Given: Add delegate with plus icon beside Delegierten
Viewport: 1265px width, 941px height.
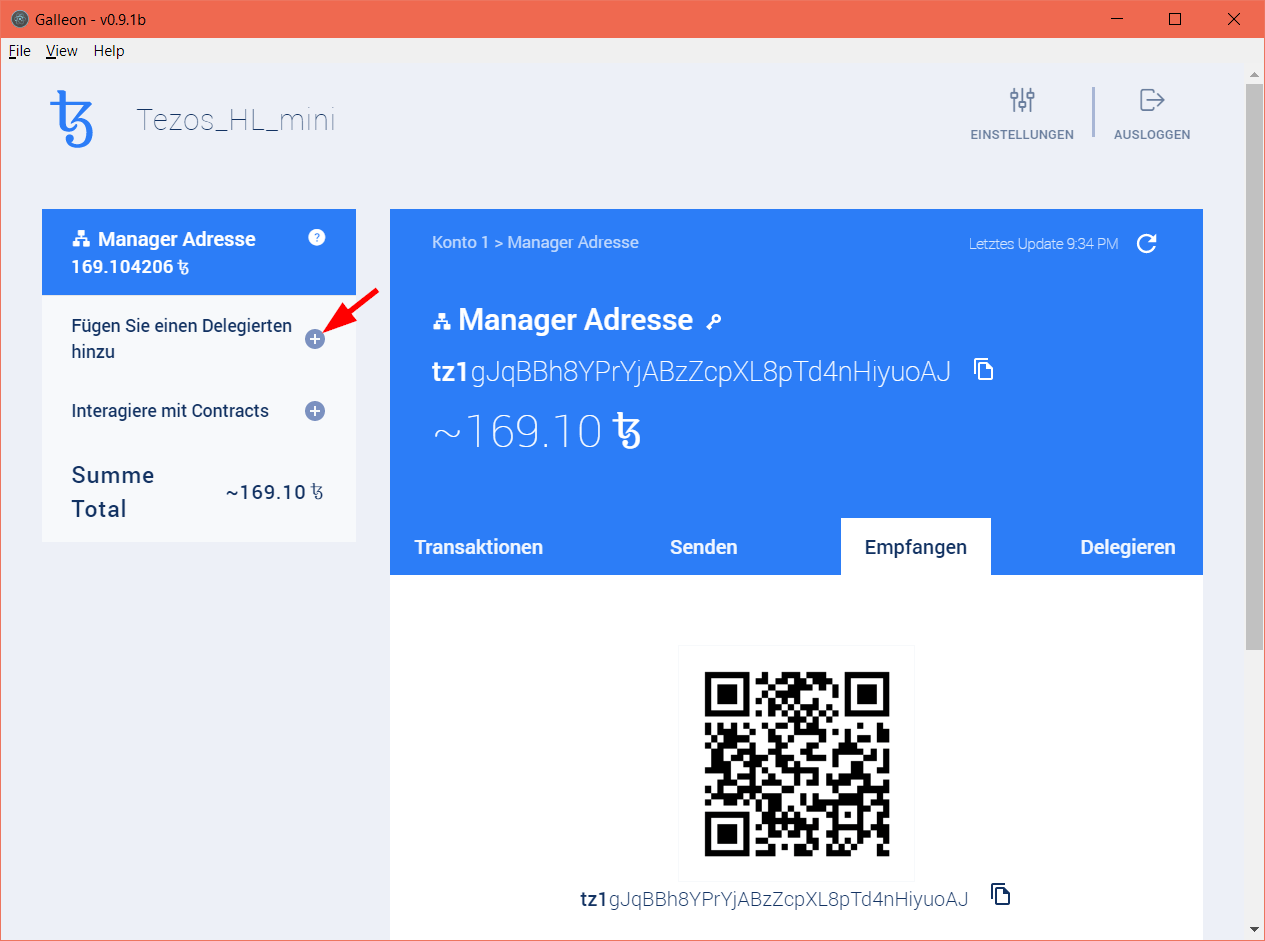Looking at the screenshot, I should [315, 340].
